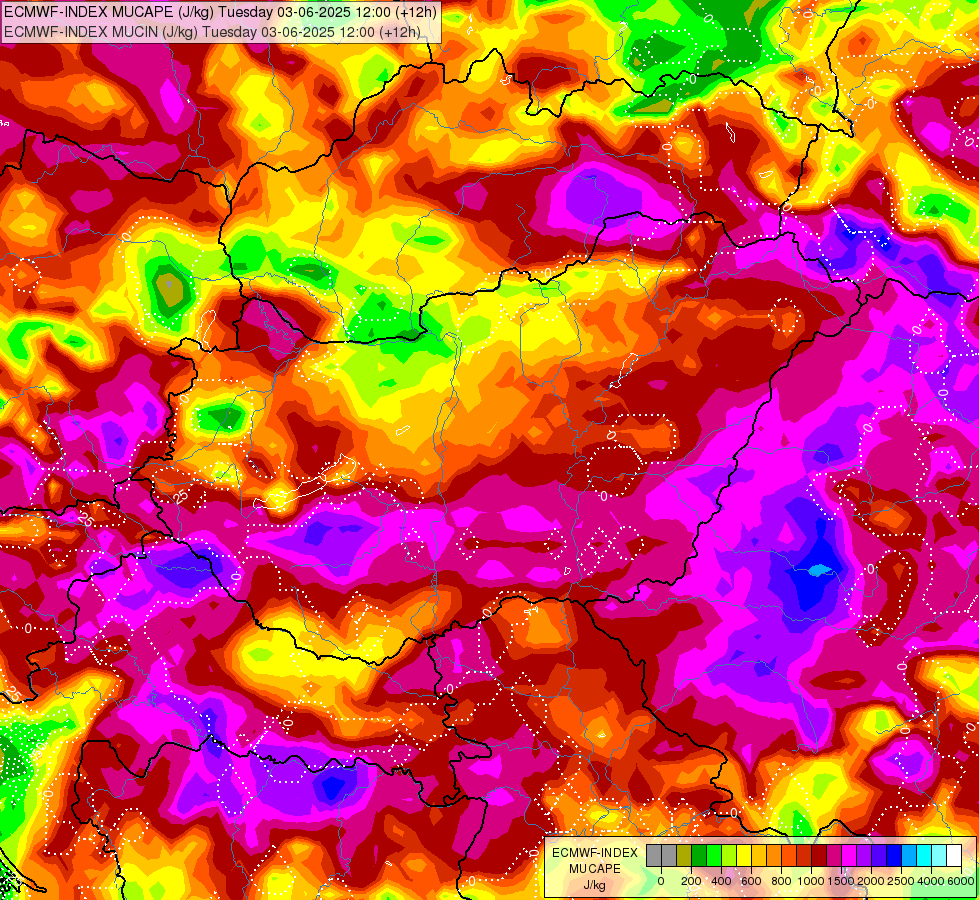Viewport: 979px width, 900px height.
Task: Select the olive swatch in the legend
Action: (x=684, y=855)
